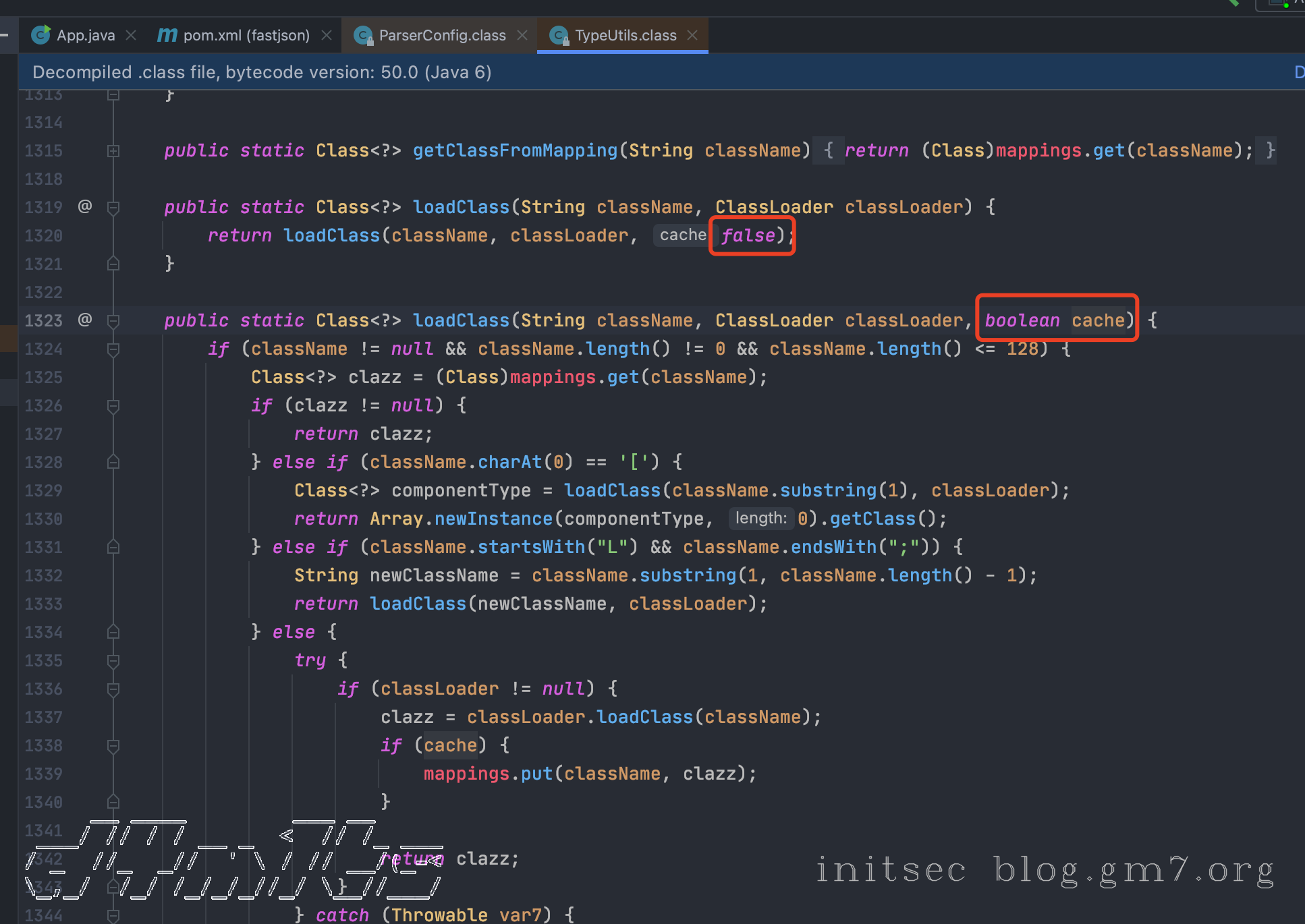
Task: Collapse the loadClass method at line 1323
Action: [x=113, y=320]
